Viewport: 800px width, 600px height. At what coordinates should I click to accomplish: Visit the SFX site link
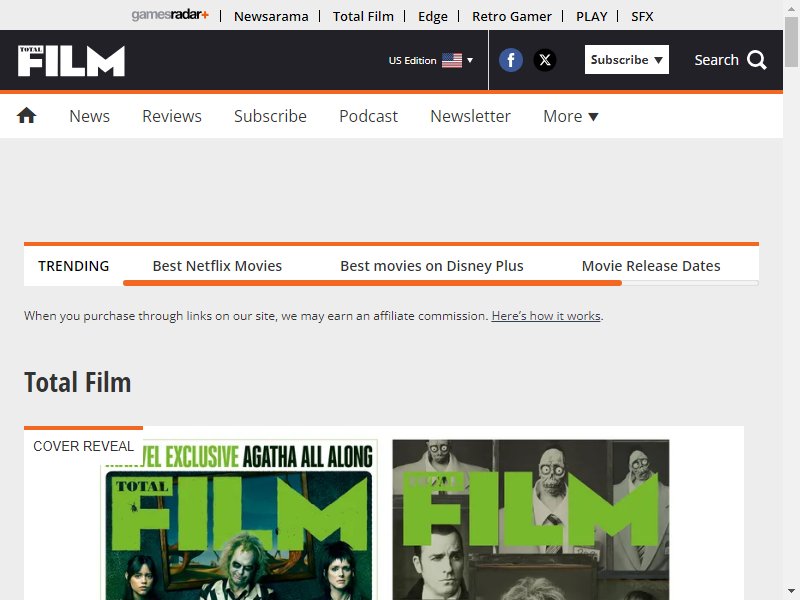(x=642, y=16)
